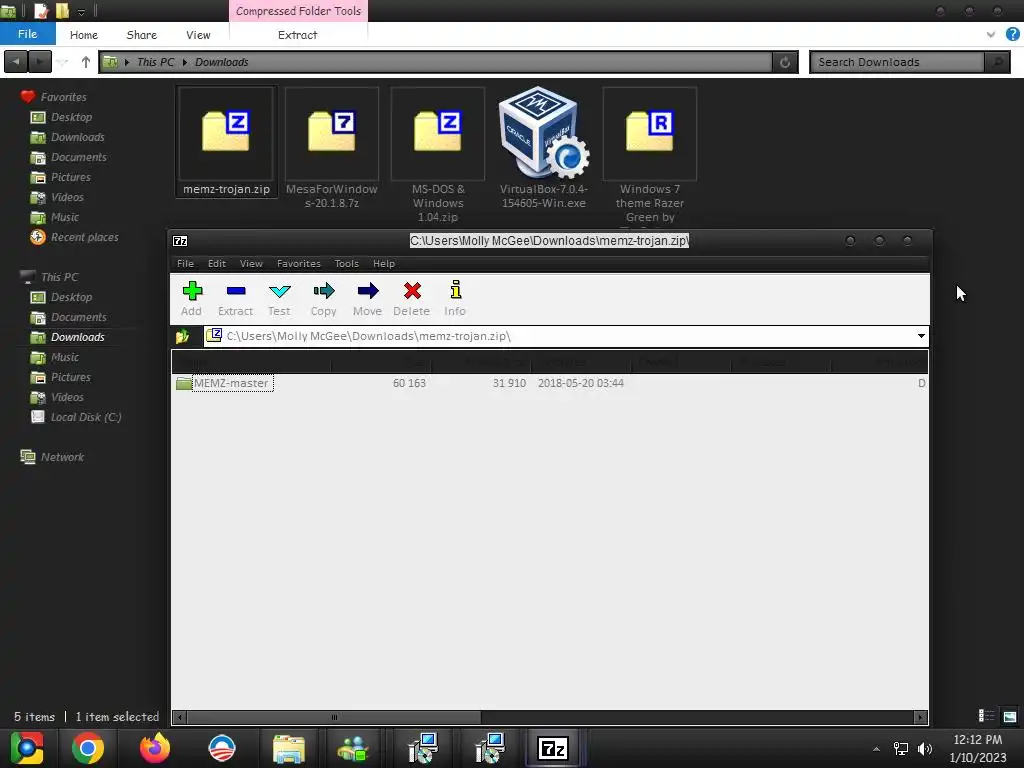
Task: Select MesaForWindows-20.1.8.7z file in Explorer
Action: [332, 148]
